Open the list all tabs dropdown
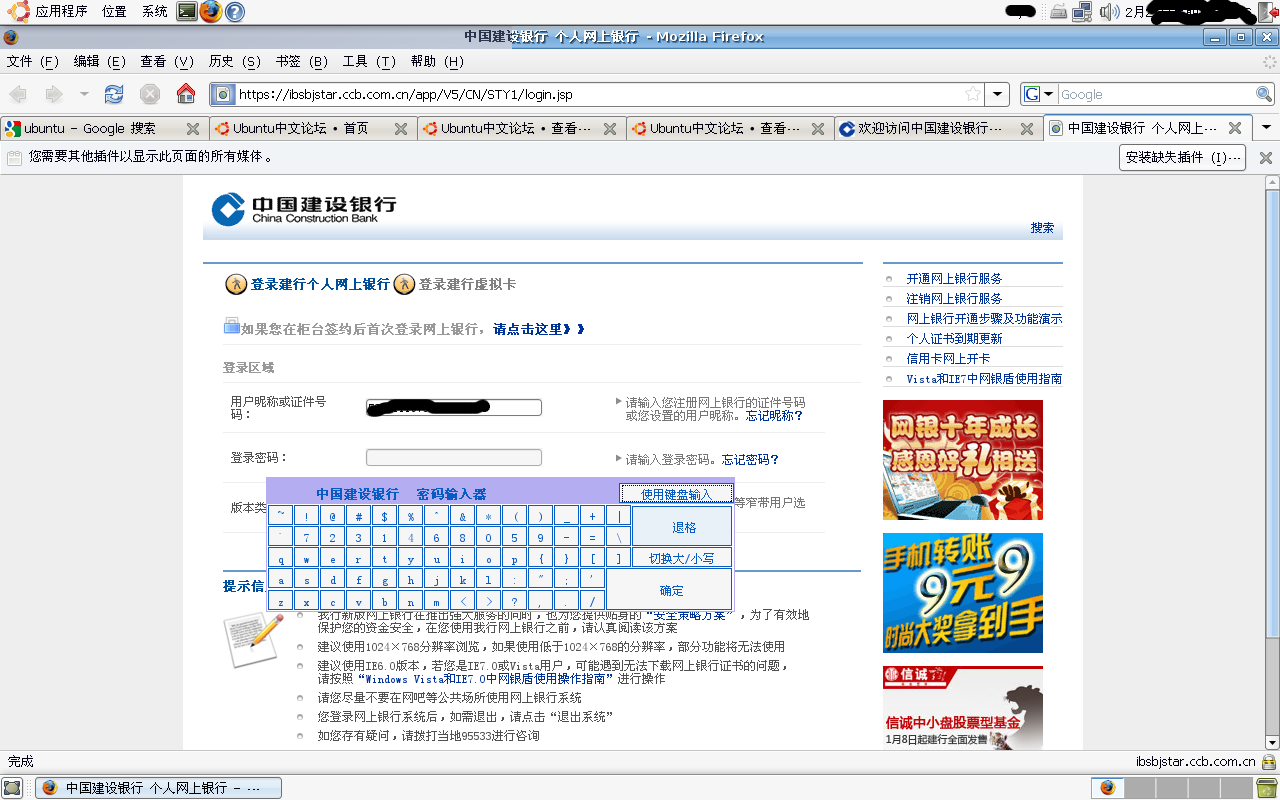This screenshot has height=800, width=1280. (1266, 128)
